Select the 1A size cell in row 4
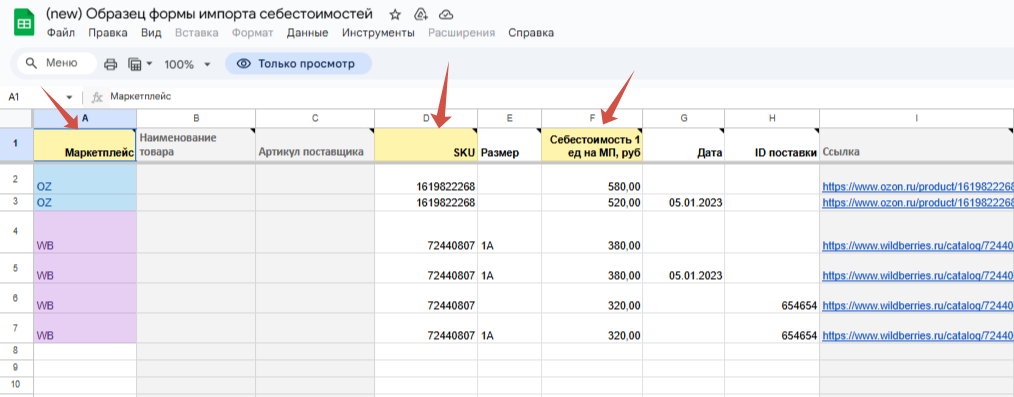Image resolution: width=1014 pixels, height=397 pixels. [510, 231]
